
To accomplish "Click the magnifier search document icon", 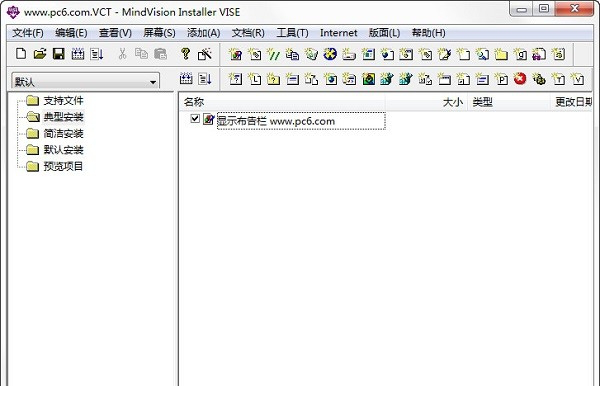I will 482,54.
